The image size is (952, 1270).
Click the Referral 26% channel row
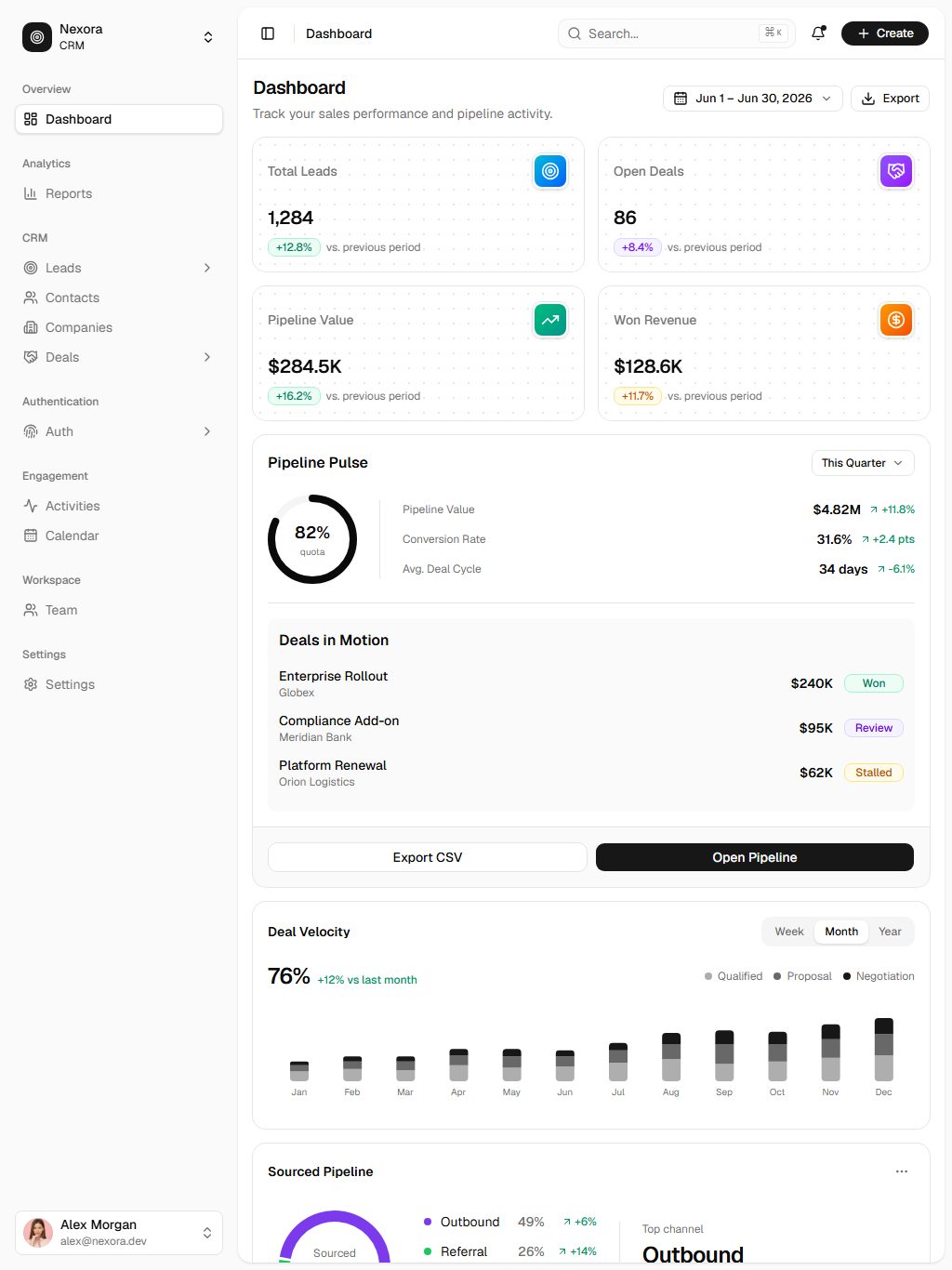pos(510,1251)
